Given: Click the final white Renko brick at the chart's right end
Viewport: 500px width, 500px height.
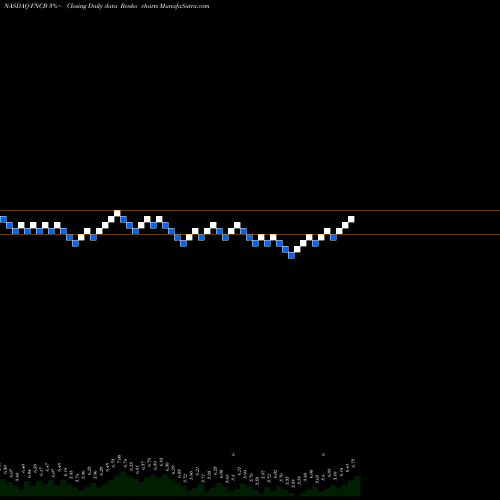Looking at the screenshot, I should (x=351, y=219).
